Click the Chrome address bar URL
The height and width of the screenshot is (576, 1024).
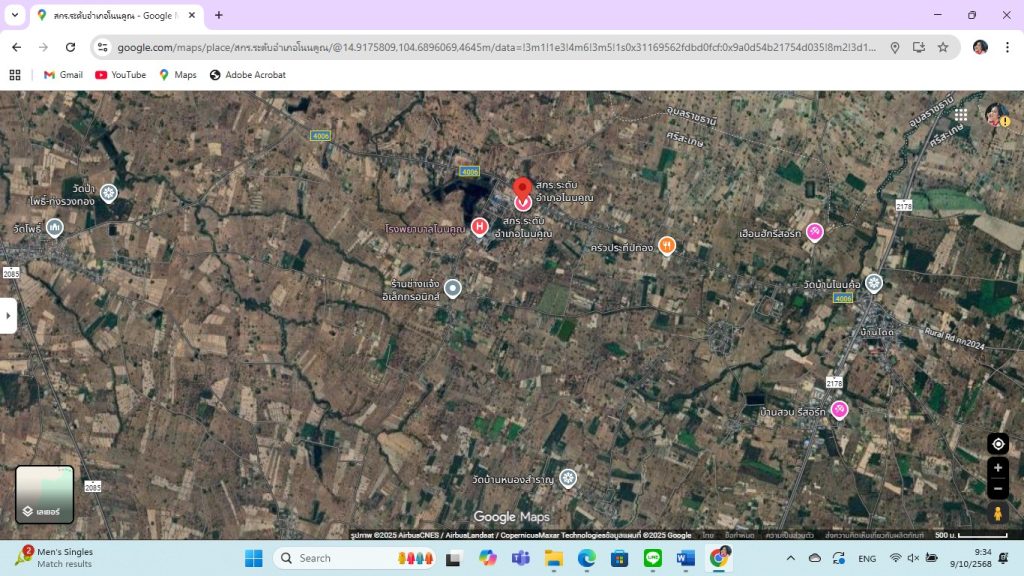(495, 47)
